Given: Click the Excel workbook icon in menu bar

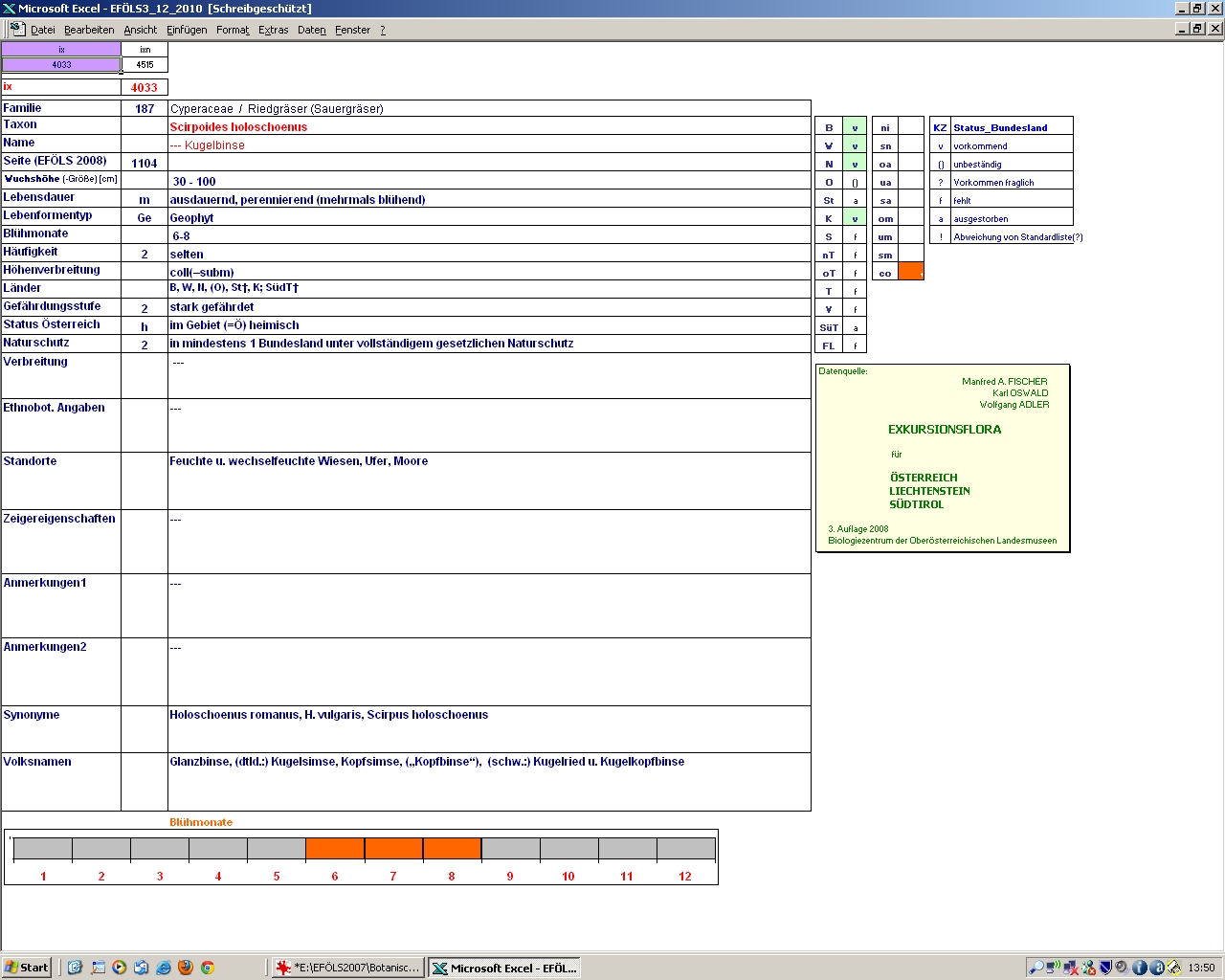Looking at the screenshot, I should [17, 29].
